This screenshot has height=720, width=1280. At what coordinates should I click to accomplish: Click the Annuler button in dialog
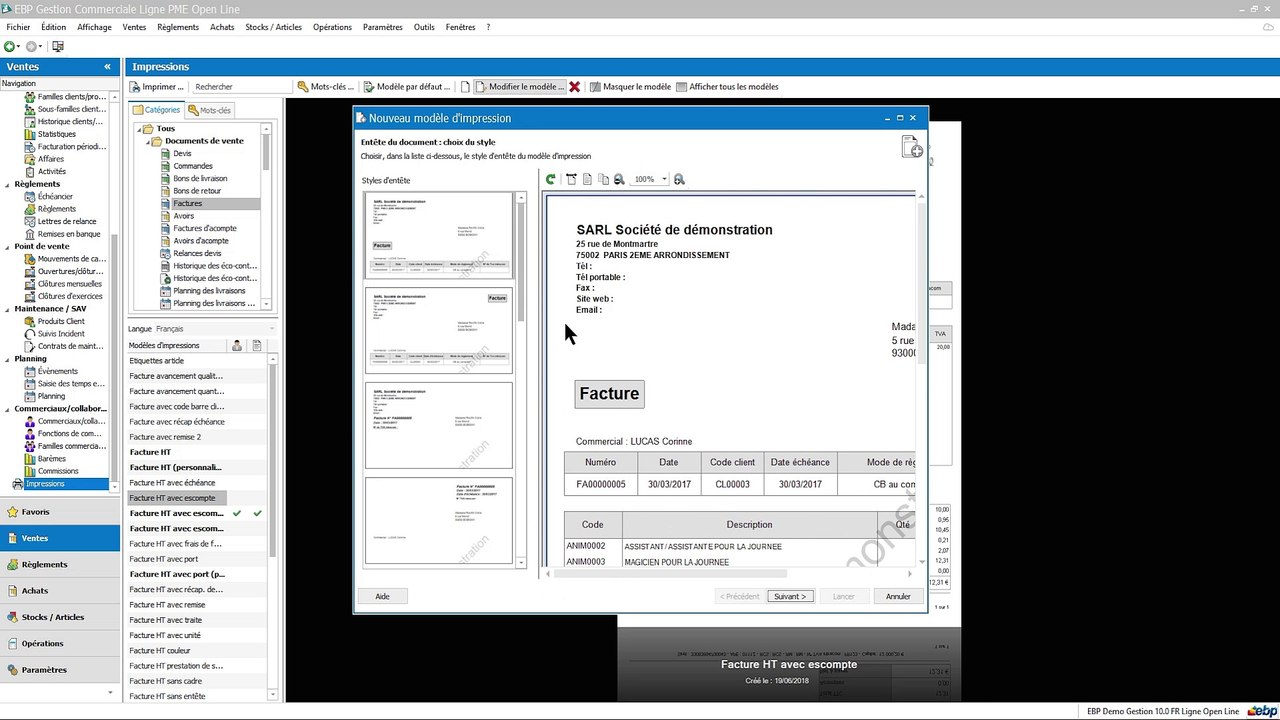(x=898, y=596)
